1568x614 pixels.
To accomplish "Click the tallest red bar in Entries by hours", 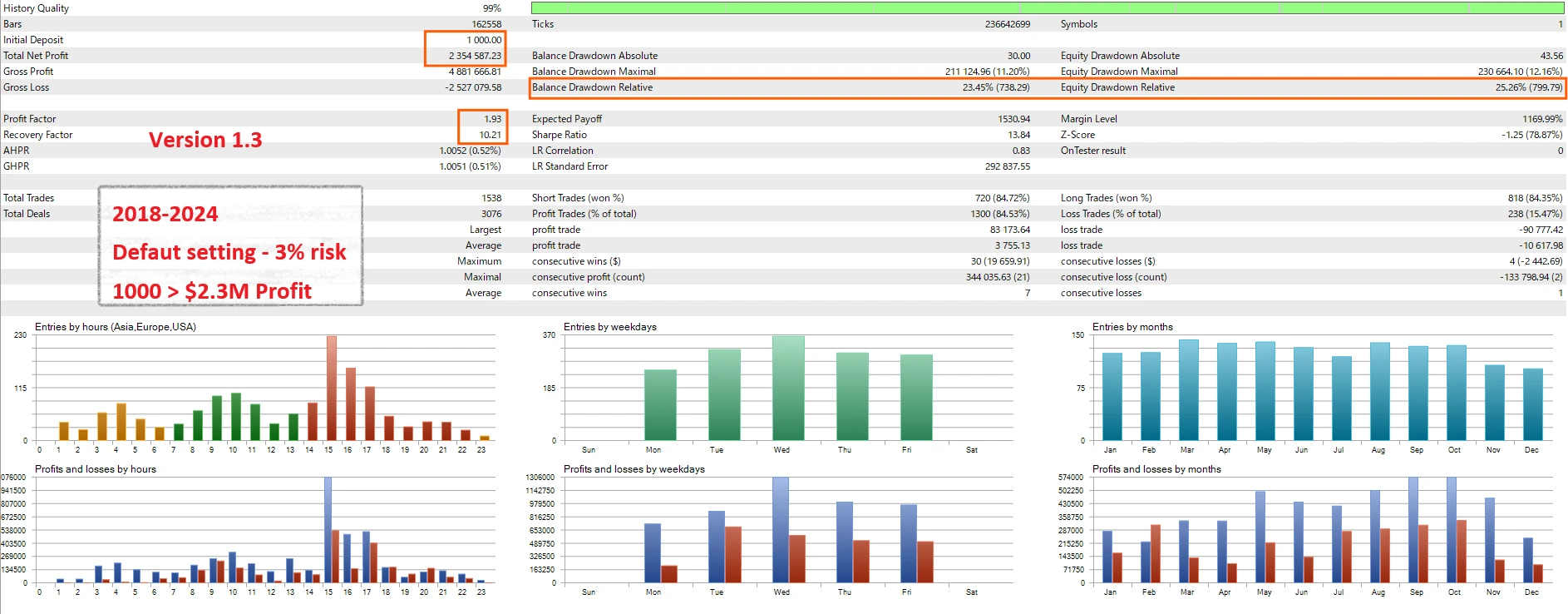I will 332,388.
